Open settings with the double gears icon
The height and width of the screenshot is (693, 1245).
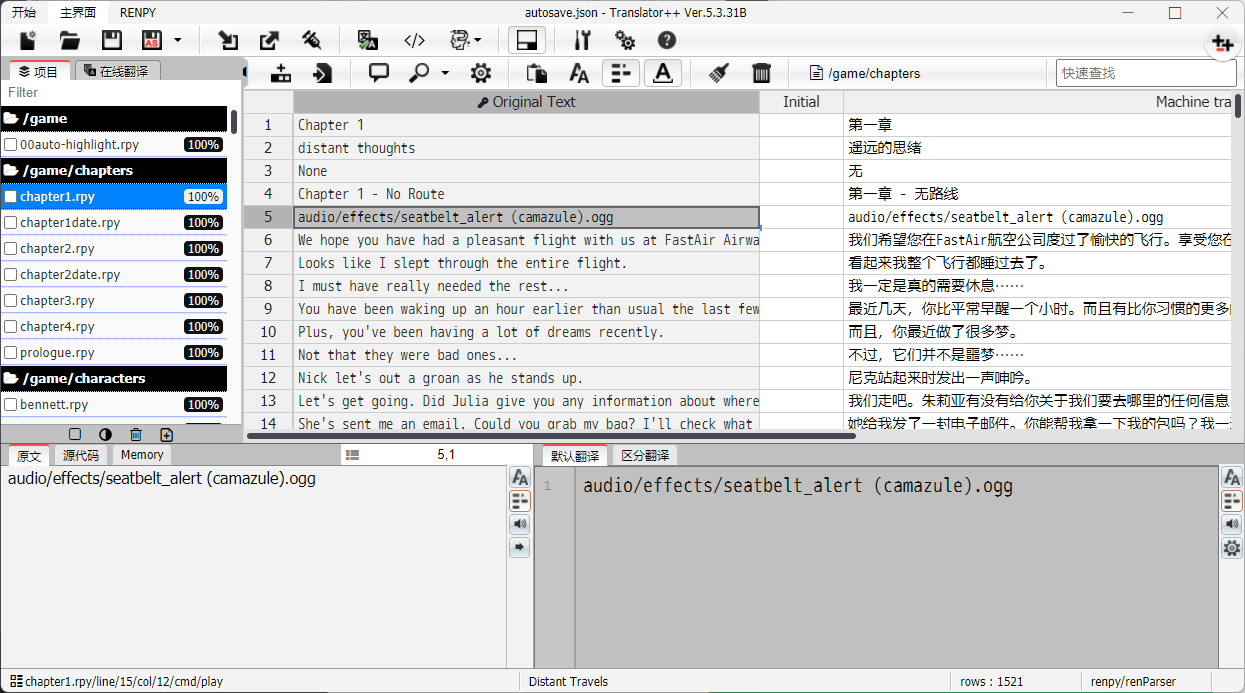pos(625,40)
